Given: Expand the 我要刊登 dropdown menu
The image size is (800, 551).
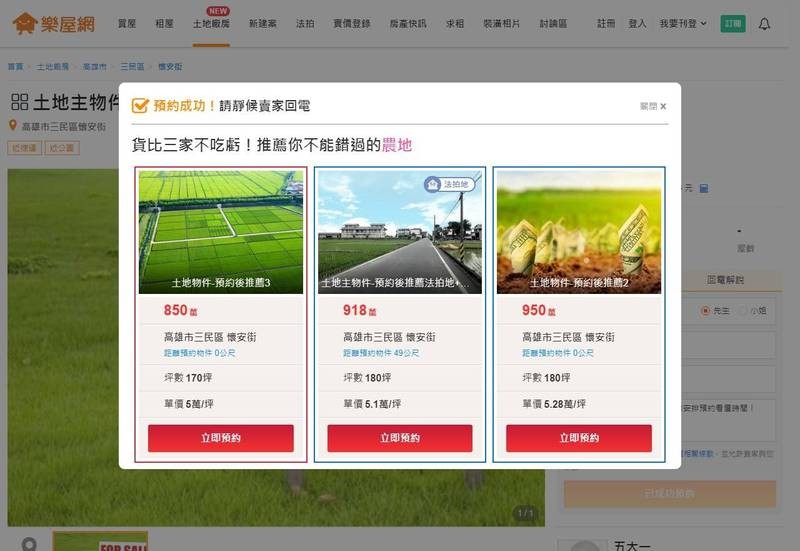Looking at the screenshot, I should click(683, 23).
